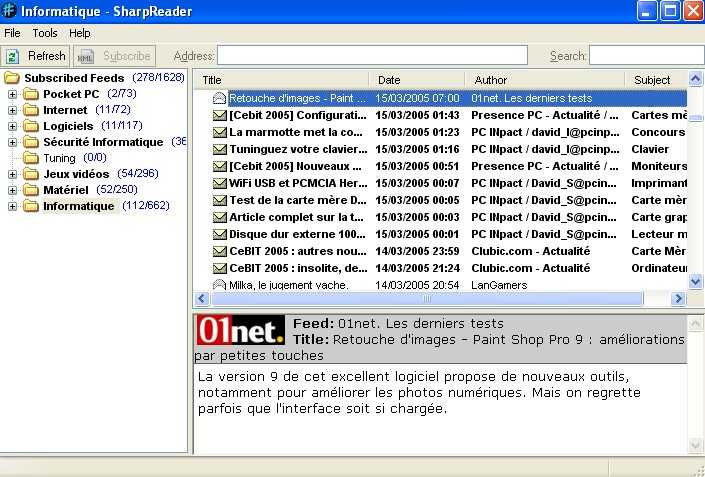705x477 pixels.
Task: Select article 'Disque dur externe 100...'
Action: [x=297, y=234]
